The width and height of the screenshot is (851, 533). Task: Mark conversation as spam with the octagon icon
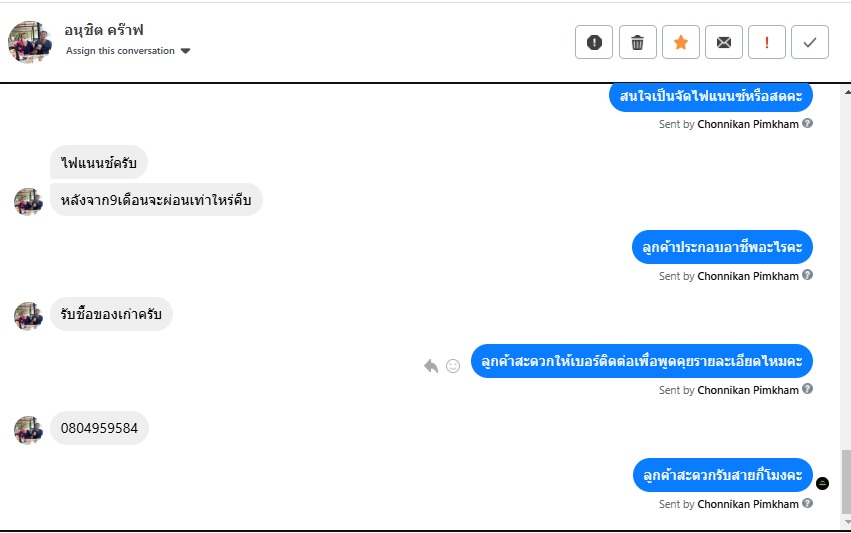[x=594, y=42]
